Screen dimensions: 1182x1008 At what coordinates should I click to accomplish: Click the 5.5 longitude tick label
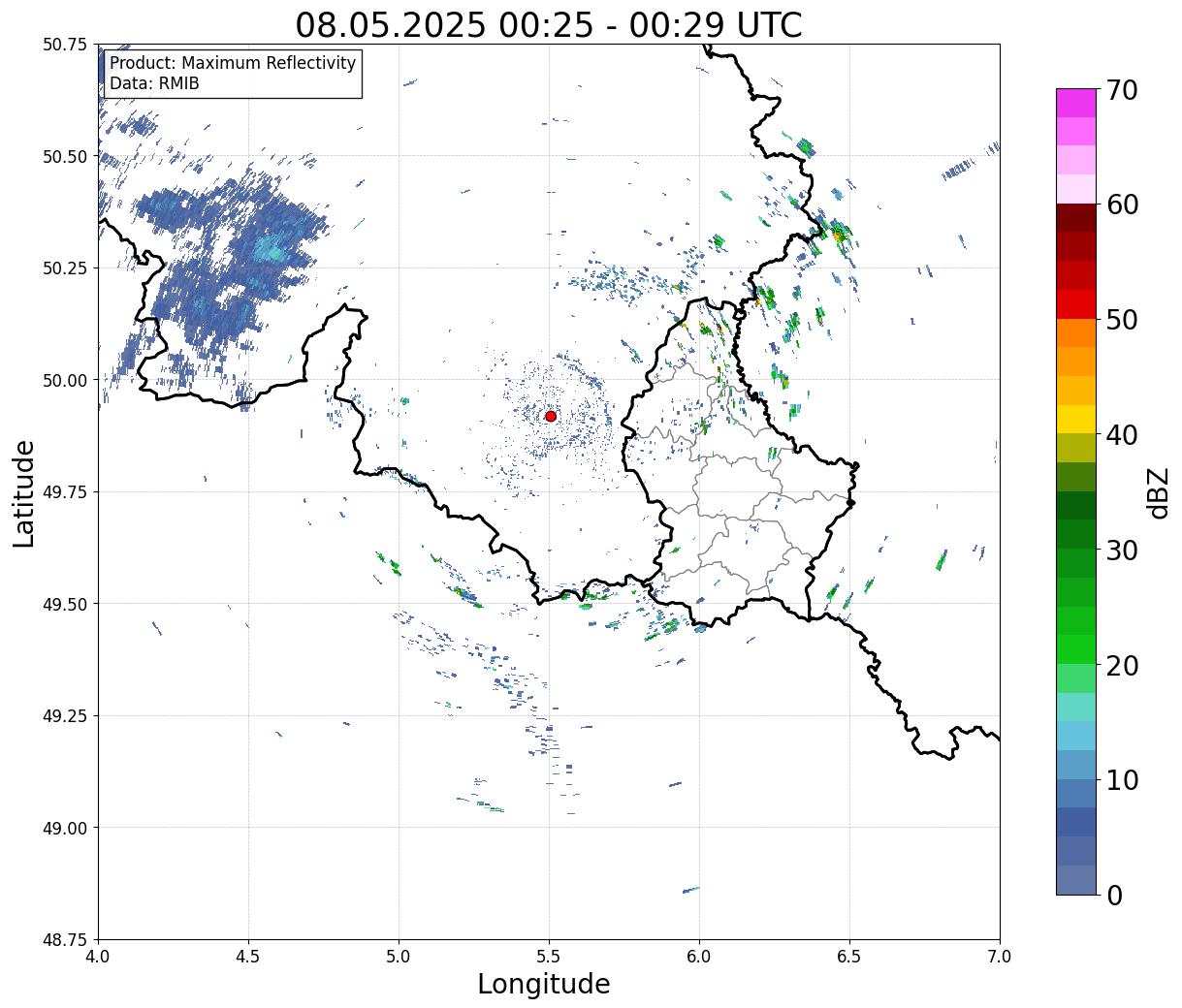(x=549, y=957)
